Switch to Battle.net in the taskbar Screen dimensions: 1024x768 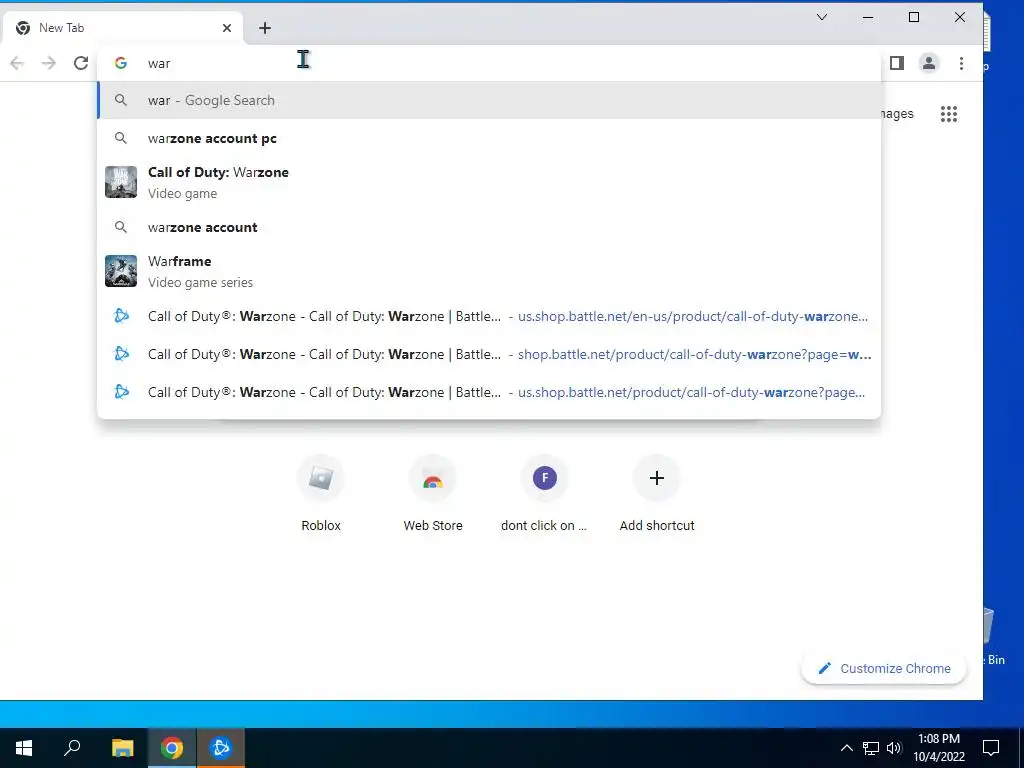[x=221, y=748]
